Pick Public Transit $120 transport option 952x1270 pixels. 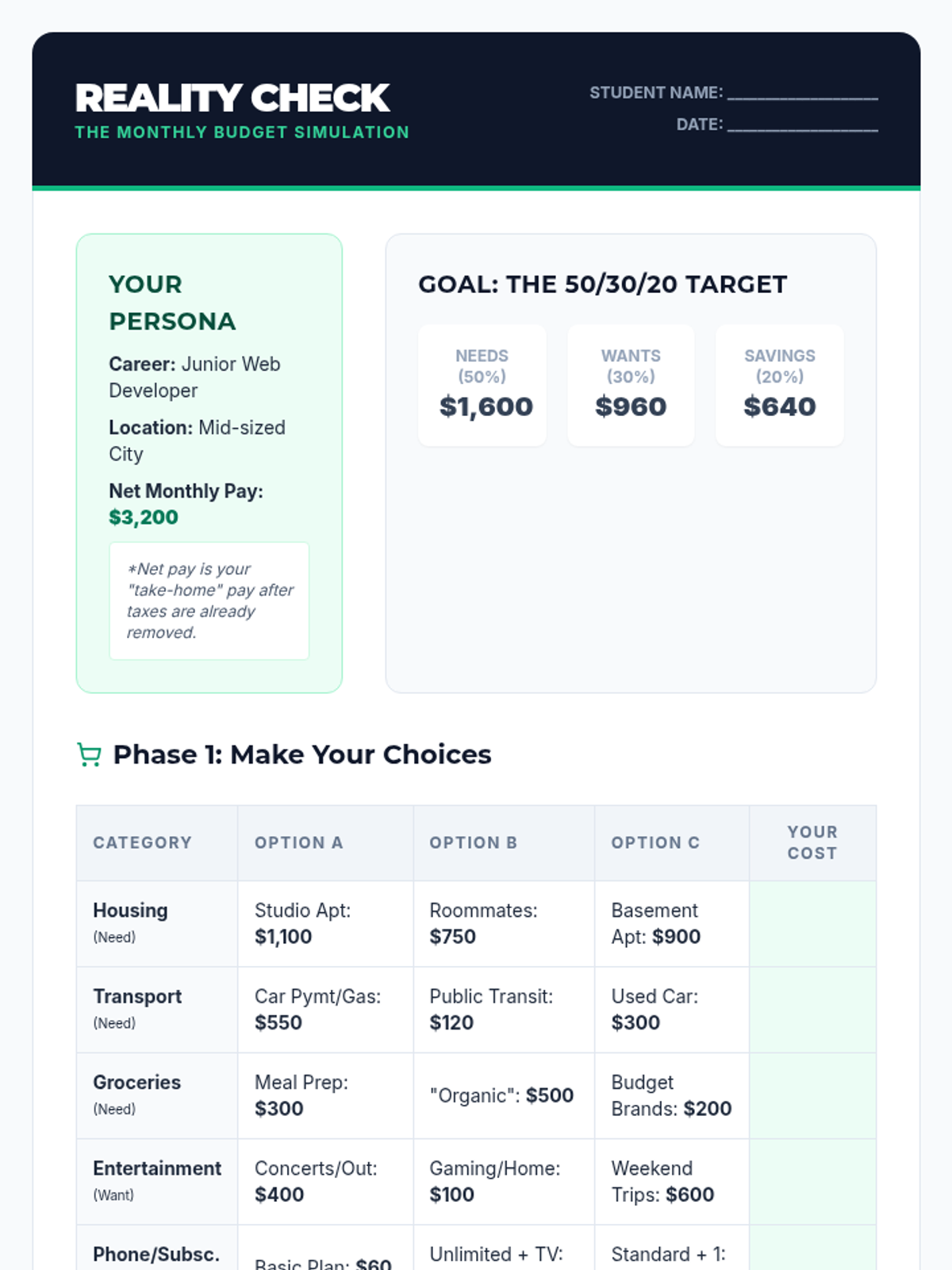coord(503,1010)
